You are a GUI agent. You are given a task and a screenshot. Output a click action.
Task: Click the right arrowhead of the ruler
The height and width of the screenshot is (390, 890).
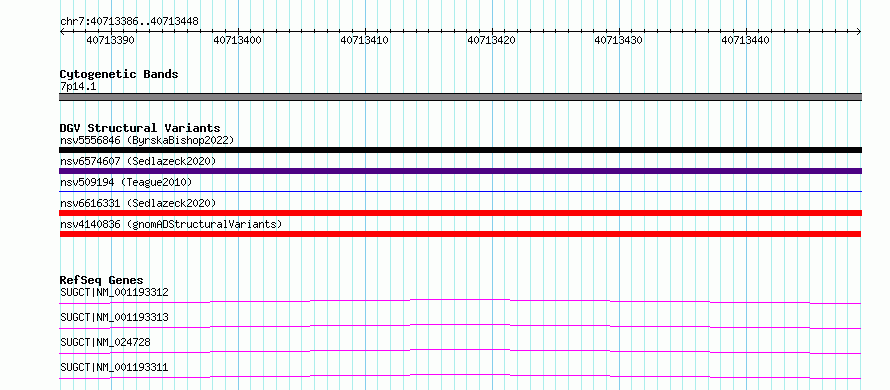(x=859, y=32)
